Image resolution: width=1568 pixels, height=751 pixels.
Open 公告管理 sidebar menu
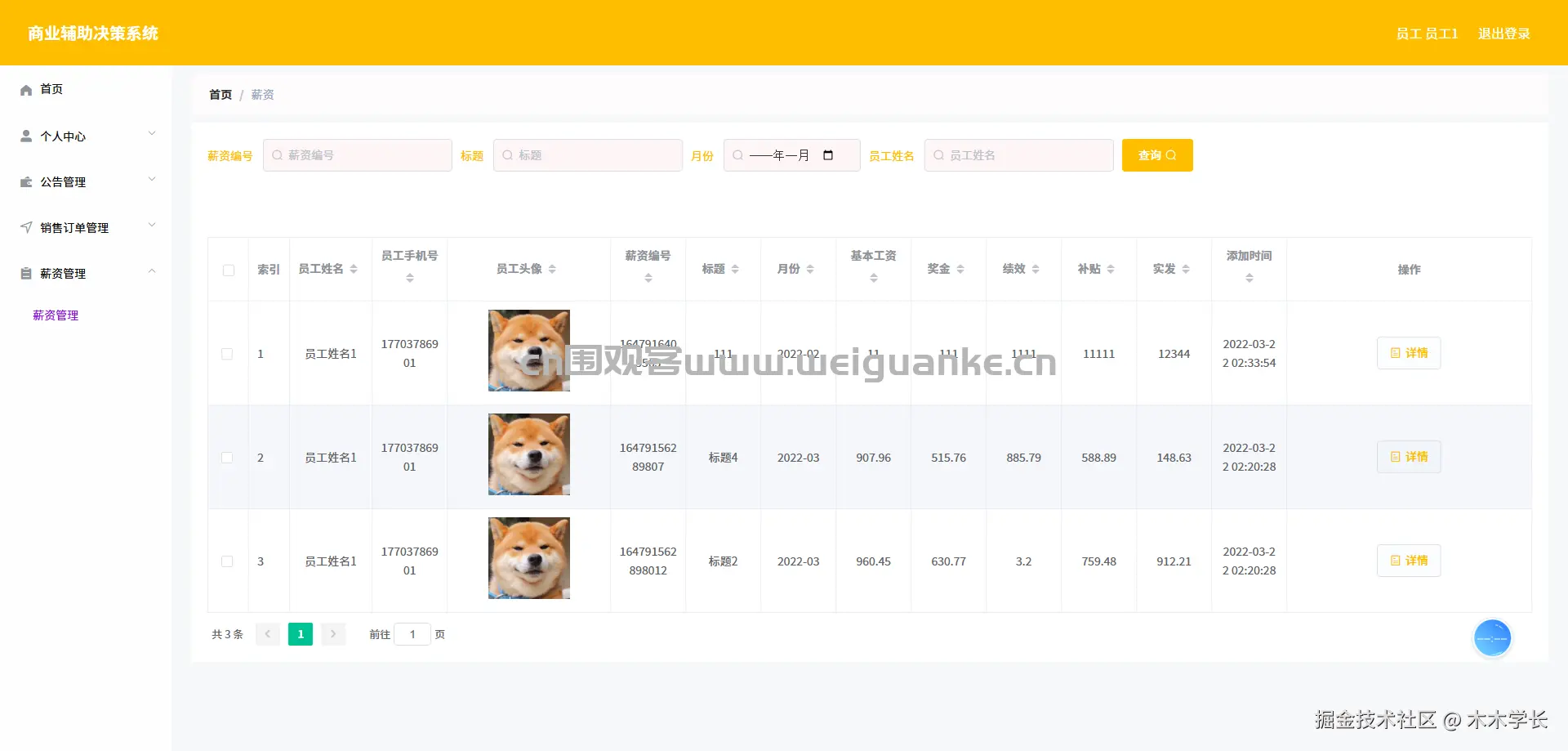coord(86,182)
